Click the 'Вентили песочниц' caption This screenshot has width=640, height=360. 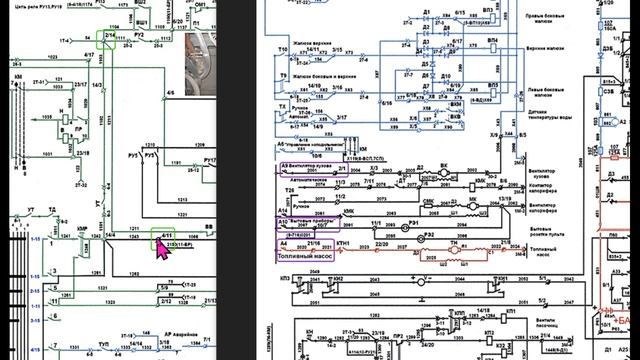tap(546, 322)
